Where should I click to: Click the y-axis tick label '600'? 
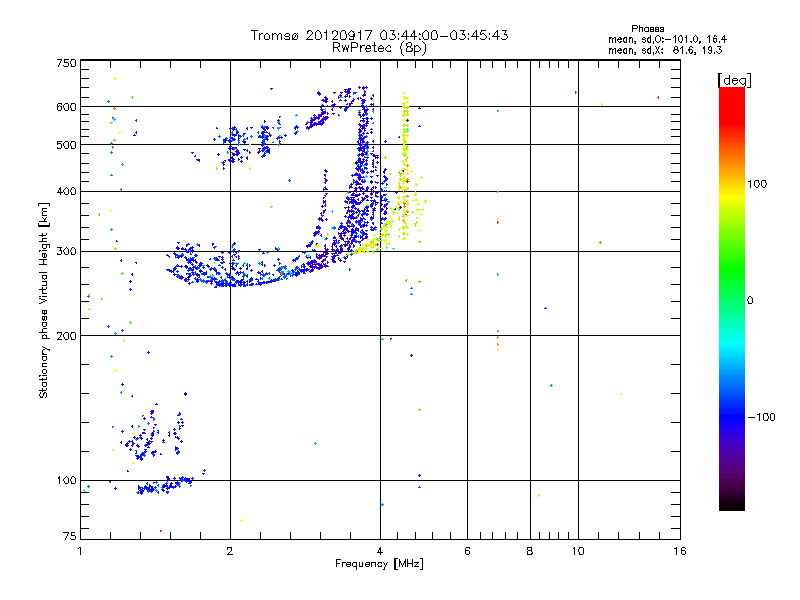tap(66, 107)
